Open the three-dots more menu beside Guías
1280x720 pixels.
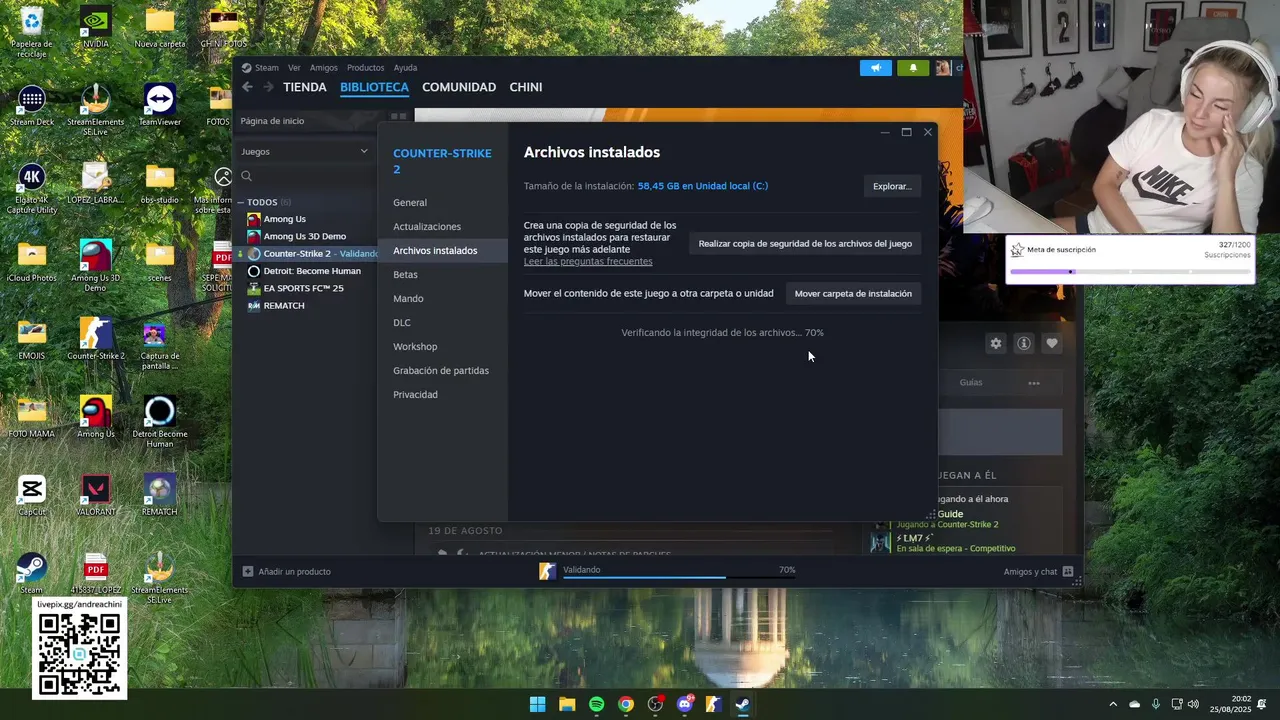tap(1034, 383)
